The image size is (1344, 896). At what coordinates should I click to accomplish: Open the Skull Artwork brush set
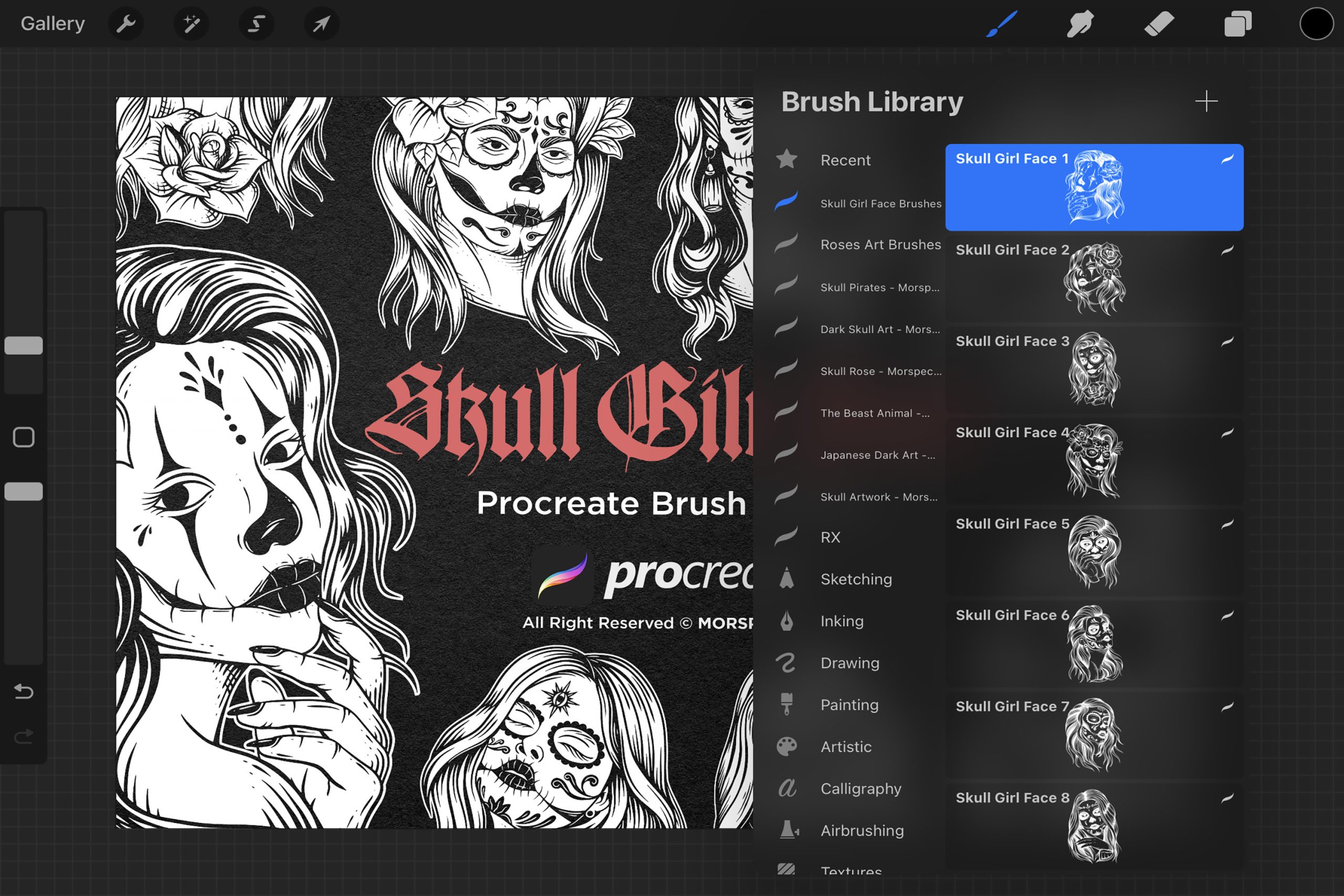point(858,497)
